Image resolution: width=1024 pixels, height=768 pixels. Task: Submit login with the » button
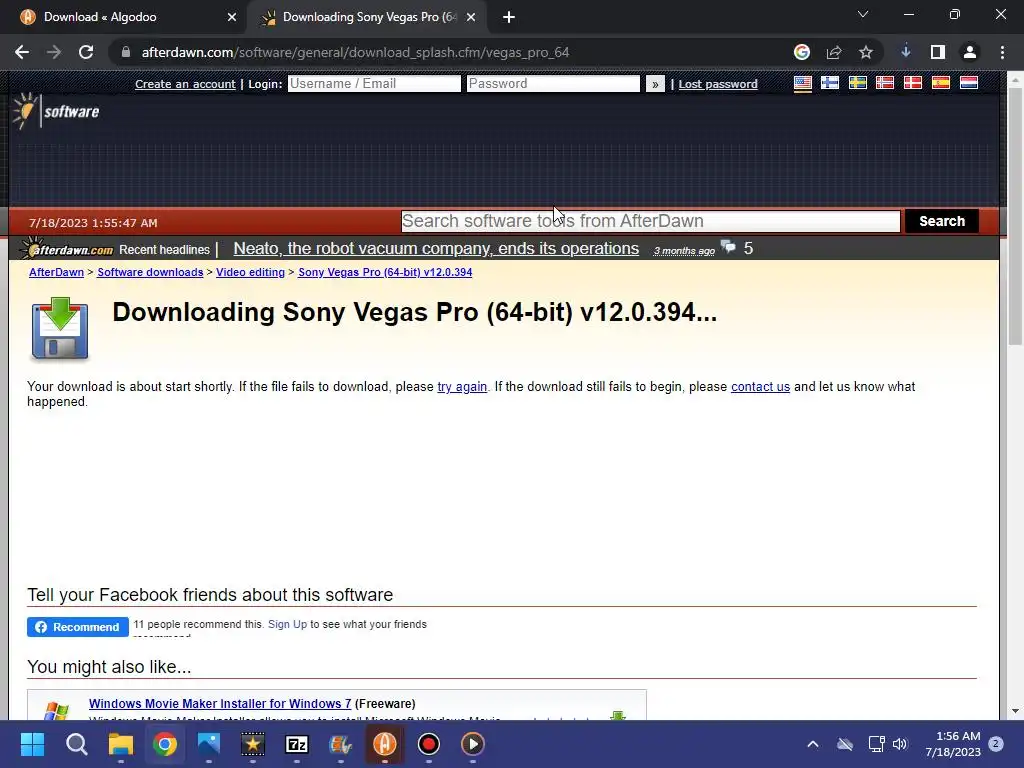point(655,84)
